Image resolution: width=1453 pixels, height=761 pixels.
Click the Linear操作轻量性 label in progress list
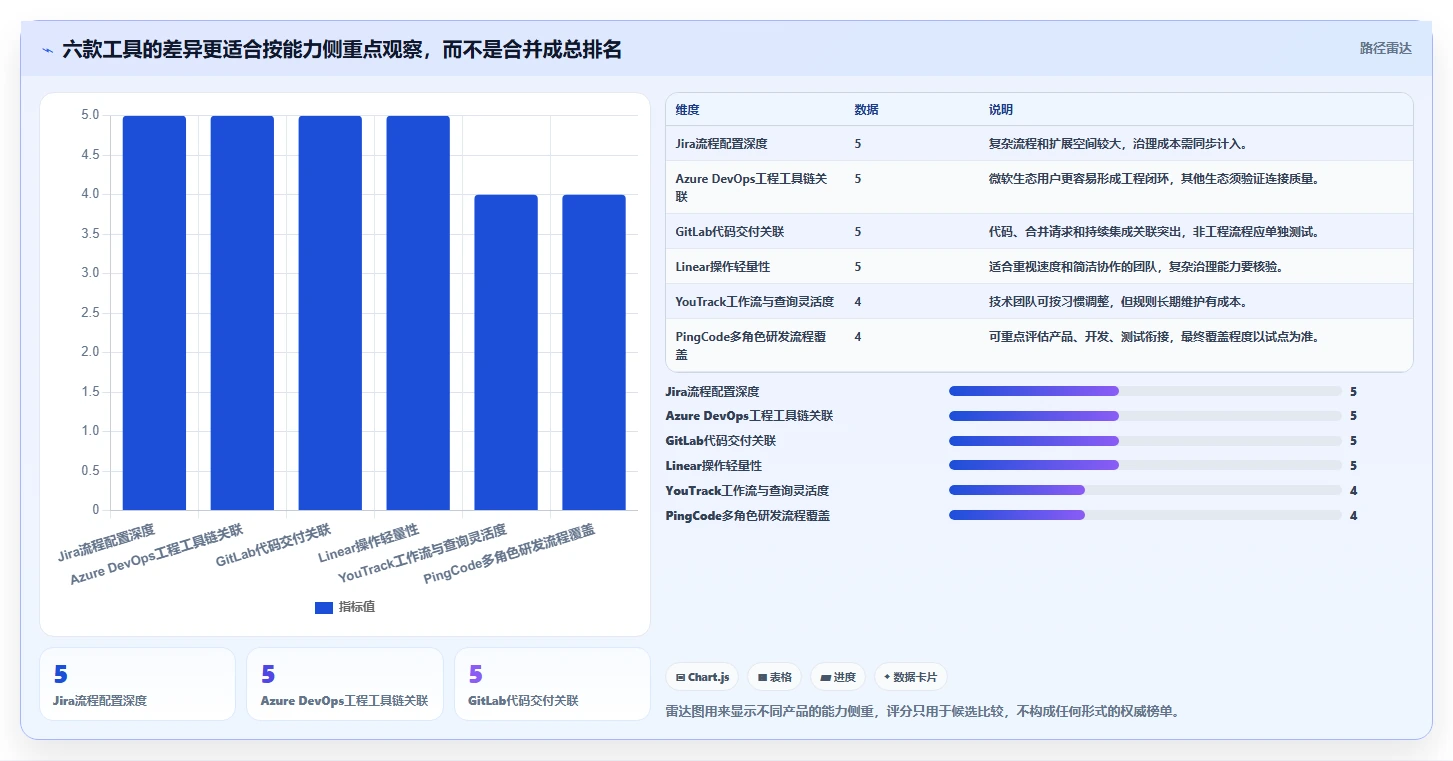(x=714, y=465)
